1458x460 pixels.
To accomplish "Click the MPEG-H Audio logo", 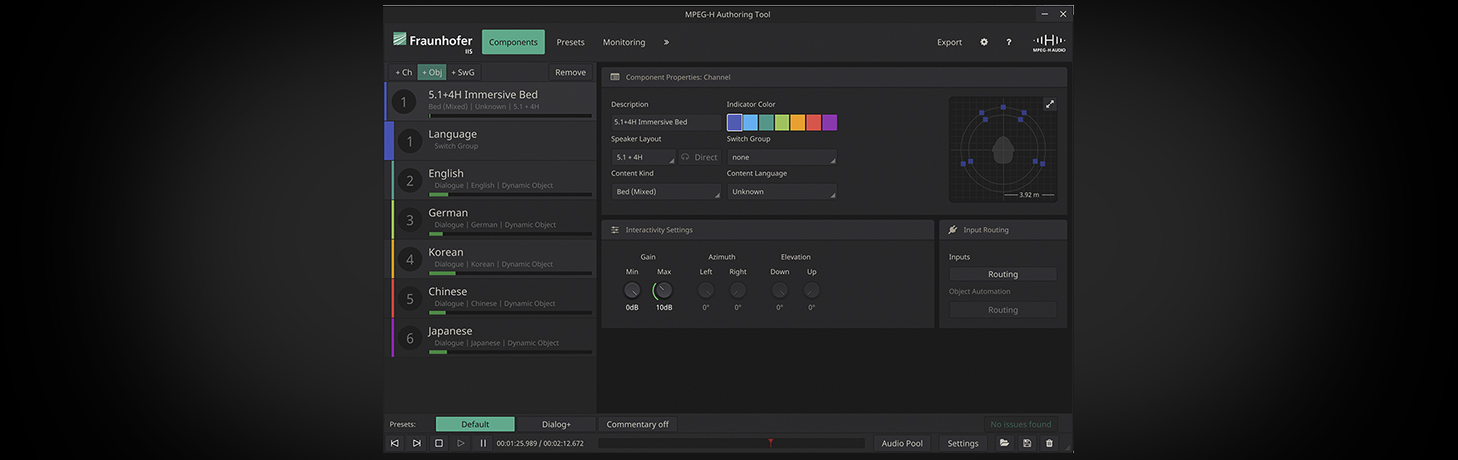I will tap(1049, 42).
